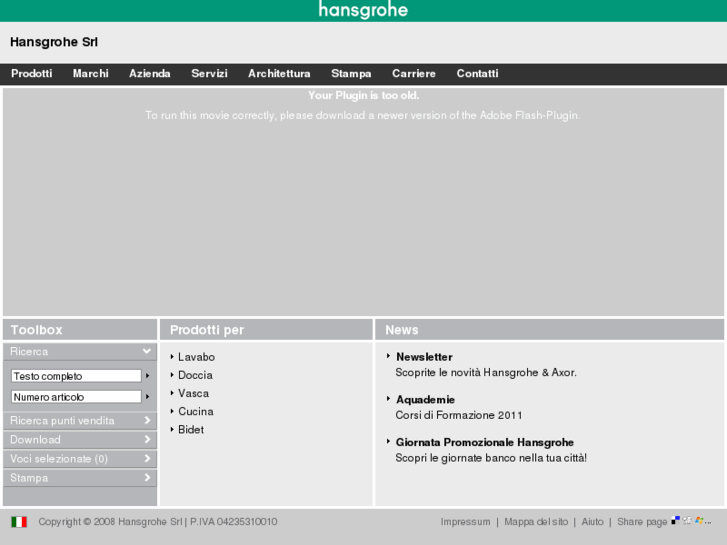Click Hansgrohe Srl title text
The image size is (727, 545).
click(x=54, y=42)
